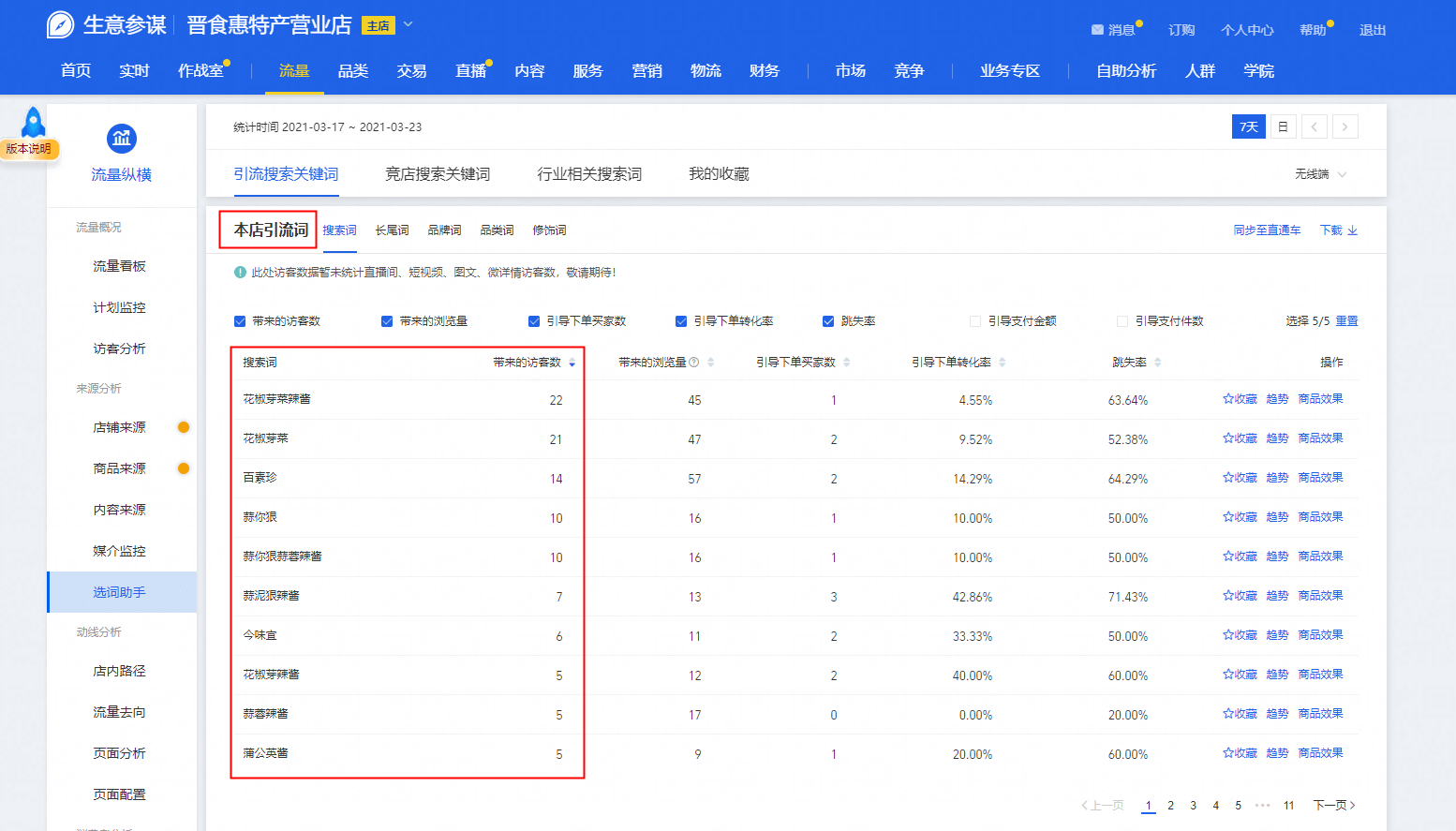Click 同步至直通车 link
Image resolution: width=1456 pixels, height=831 pixels.
click(1267, 230)
